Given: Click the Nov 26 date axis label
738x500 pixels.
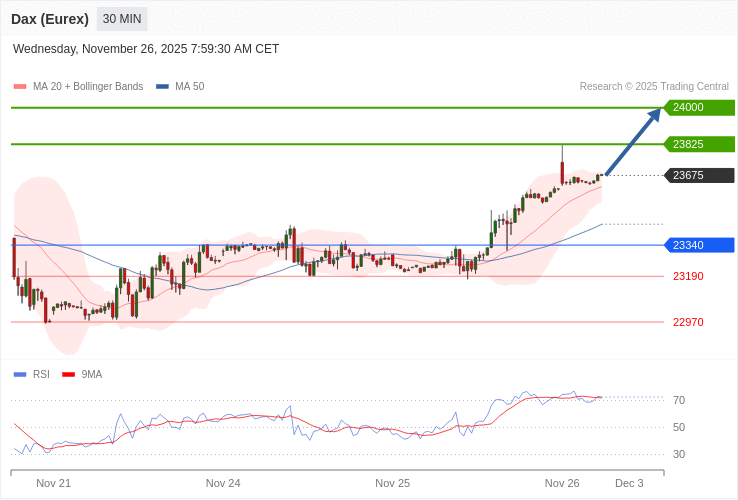Looking at the screenshot, I should click(x=562, y=484).
